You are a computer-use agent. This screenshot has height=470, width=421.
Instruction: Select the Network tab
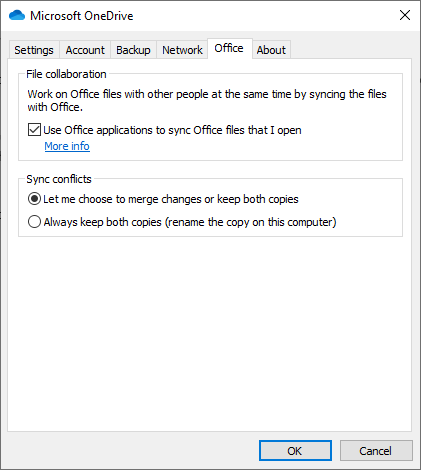(x=182, y=50)
